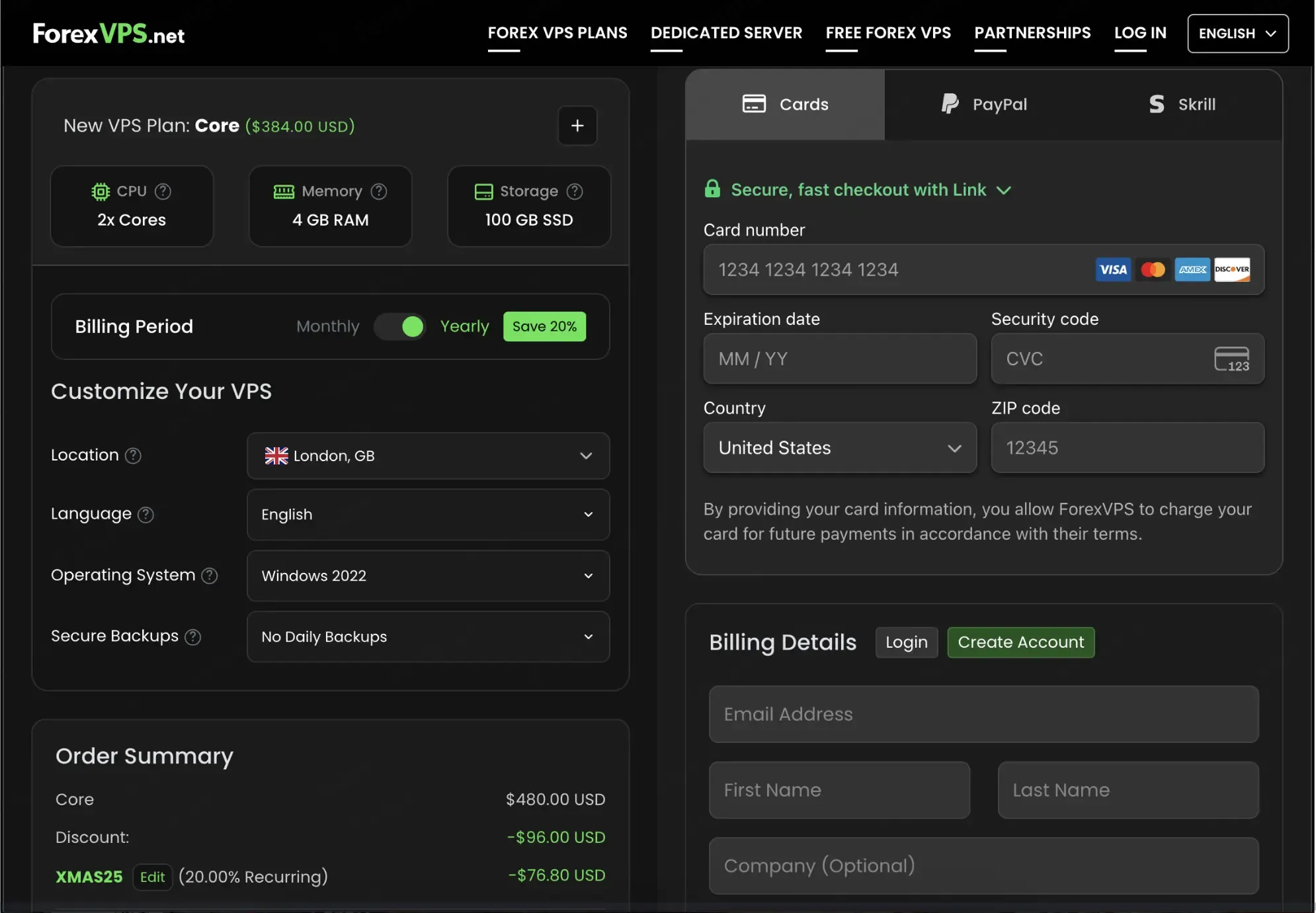1316x913 pixels.
Task: Click the Mastercard logo
Action: (1153, 269)
